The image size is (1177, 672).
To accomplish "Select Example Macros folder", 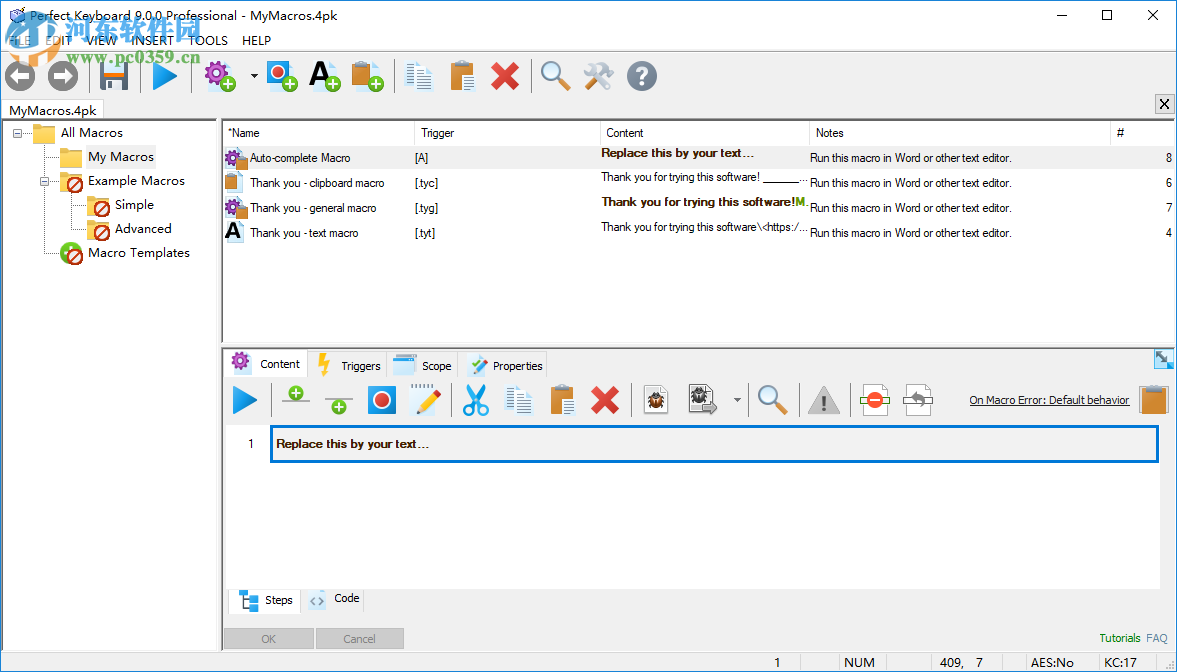I will [x=136, y=181].
